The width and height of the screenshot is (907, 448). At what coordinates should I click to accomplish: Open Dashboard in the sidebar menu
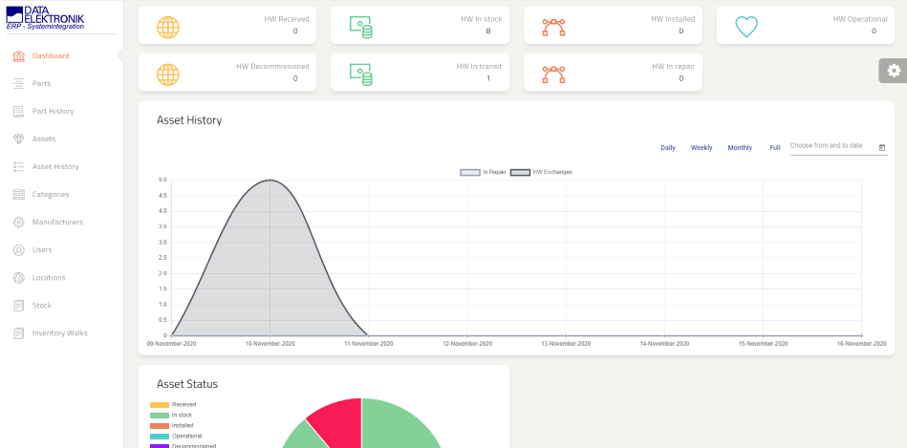(51, 56)
